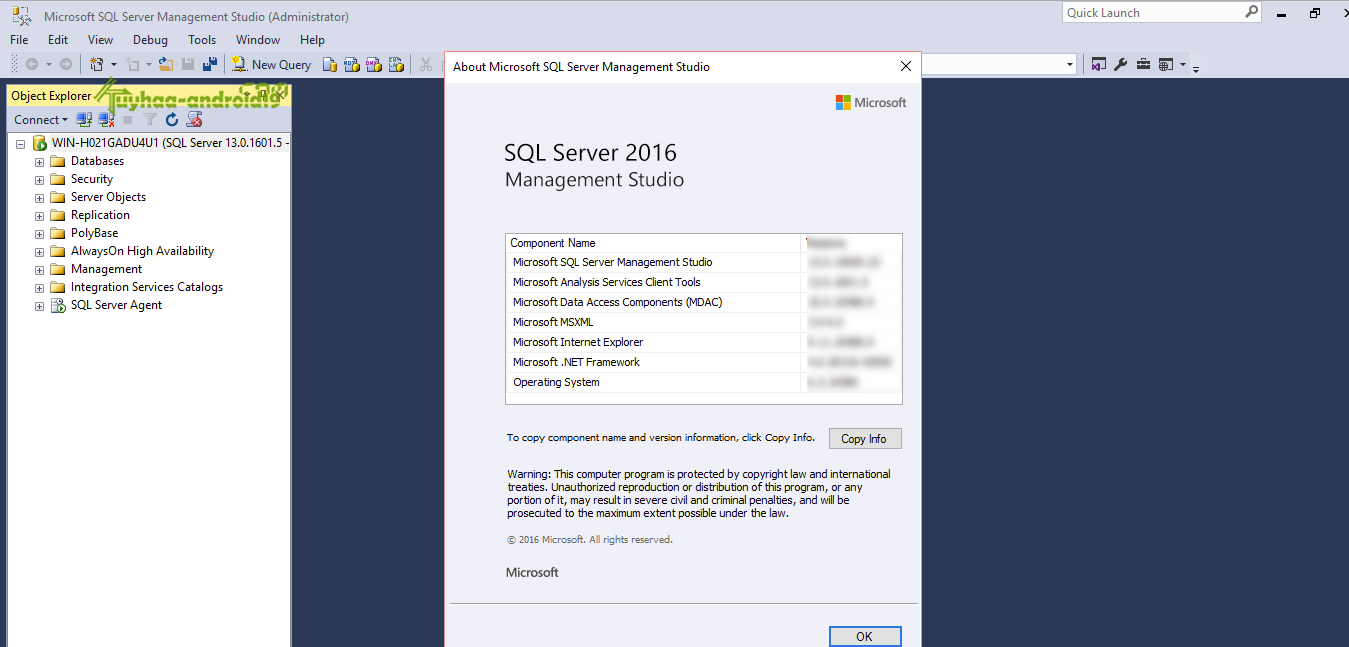Select the New Analysis Services MDX Query icon

353,64
